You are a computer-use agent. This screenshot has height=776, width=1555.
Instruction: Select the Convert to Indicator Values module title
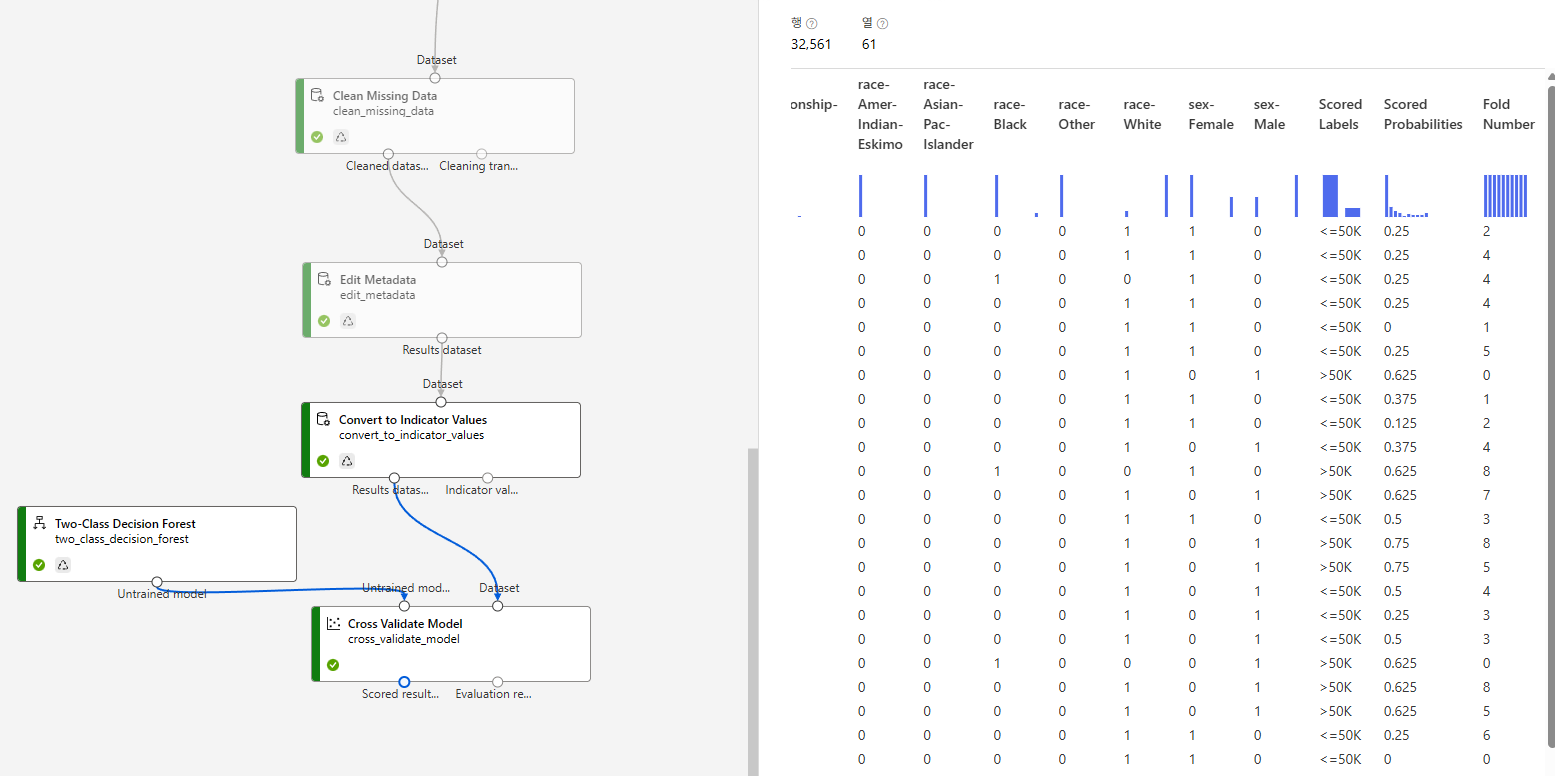(x=413, y=420)
